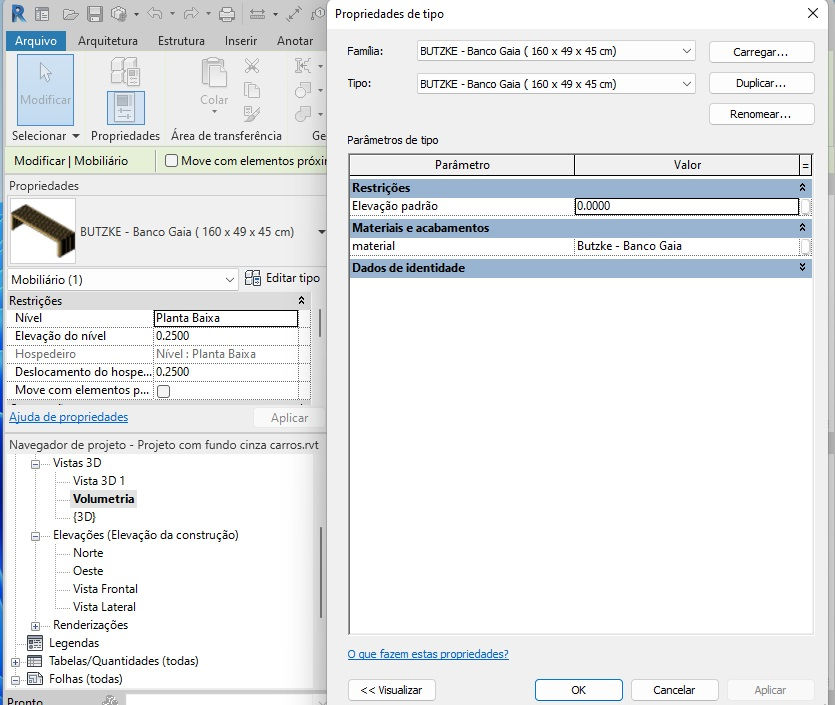The width and height of the screenshot is (835, 705).
Task: Open the Colar paste options arrow
Action: coord(215,112)
